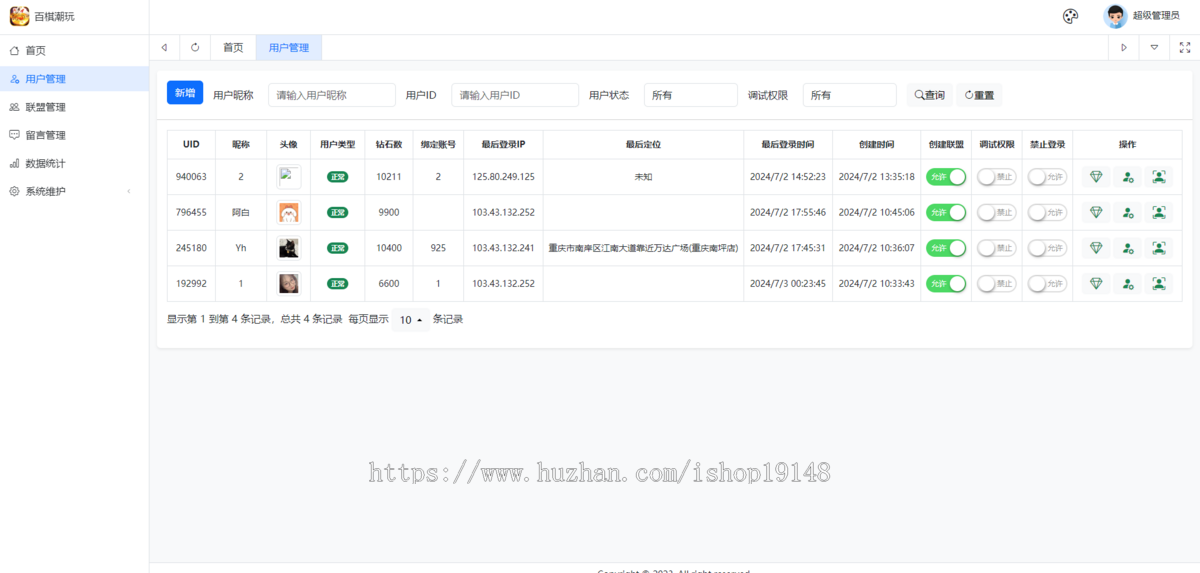Click IP cell 125.80.249.125
This screenshot has height=573, width=1200.
point(504,177)
